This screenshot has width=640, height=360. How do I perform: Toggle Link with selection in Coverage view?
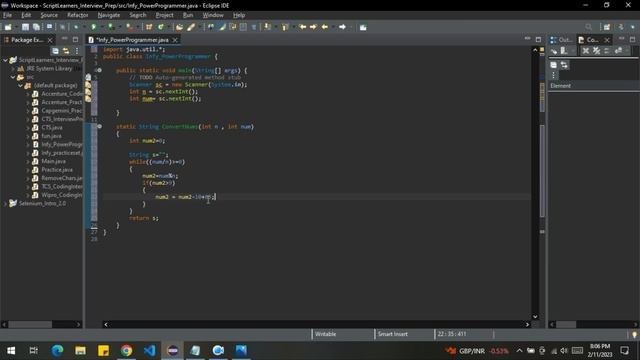pyautogui.click(x=564, y=65)
